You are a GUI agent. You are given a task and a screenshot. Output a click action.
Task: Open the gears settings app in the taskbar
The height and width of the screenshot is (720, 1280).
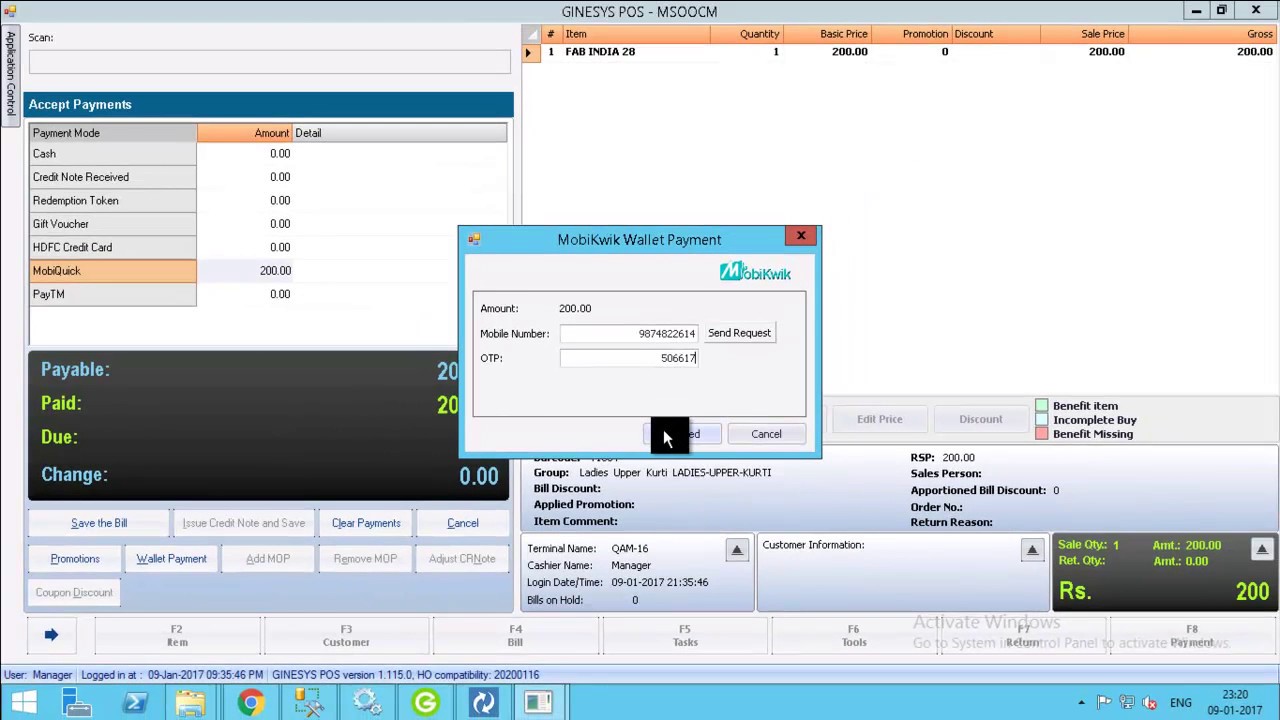(366, 702)
